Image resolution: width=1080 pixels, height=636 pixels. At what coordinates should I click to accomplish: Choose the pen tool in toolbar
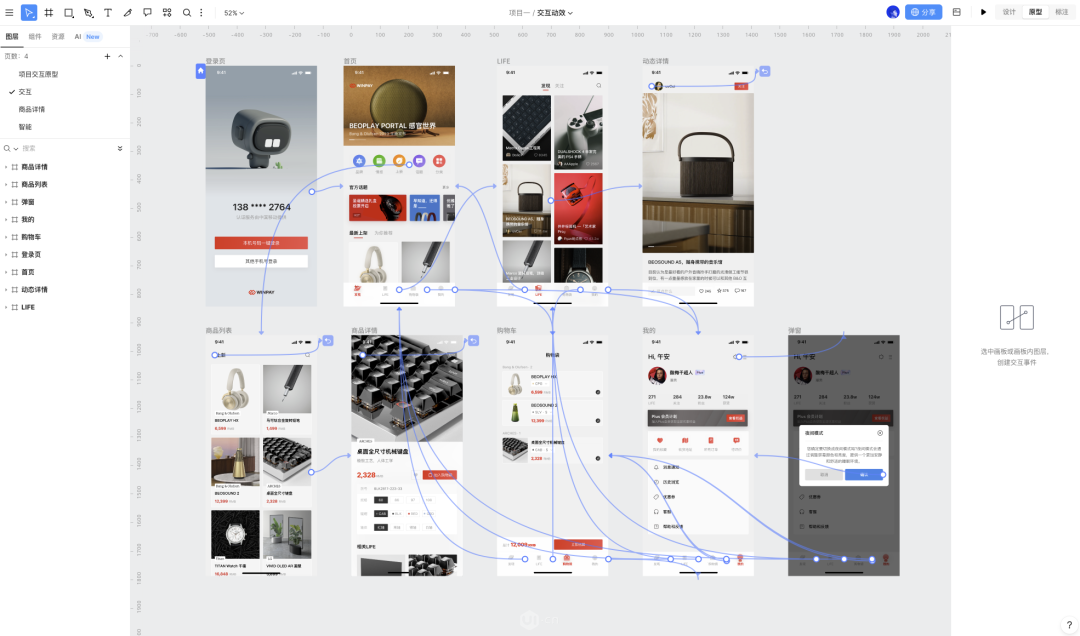89,12
